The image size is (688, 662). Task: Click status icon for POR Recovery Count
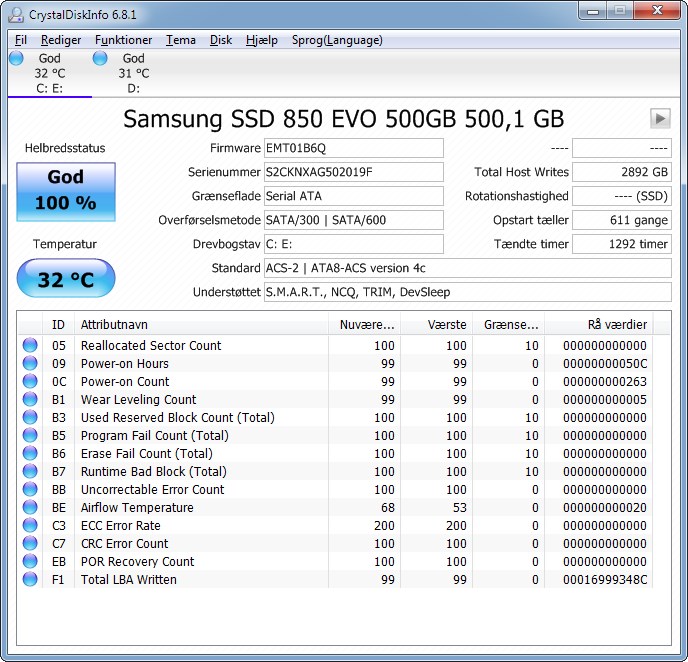(30, 561)
